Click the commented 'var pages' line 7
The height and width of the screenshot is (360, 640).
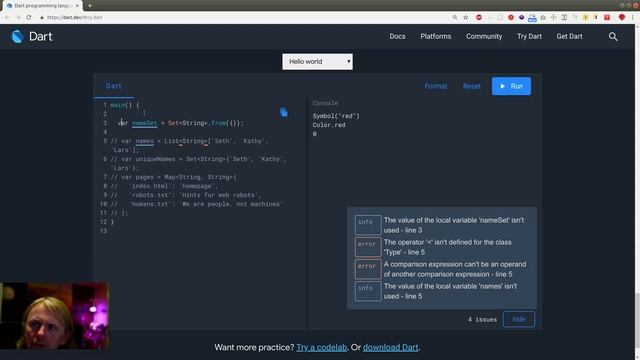click(173, 177)
